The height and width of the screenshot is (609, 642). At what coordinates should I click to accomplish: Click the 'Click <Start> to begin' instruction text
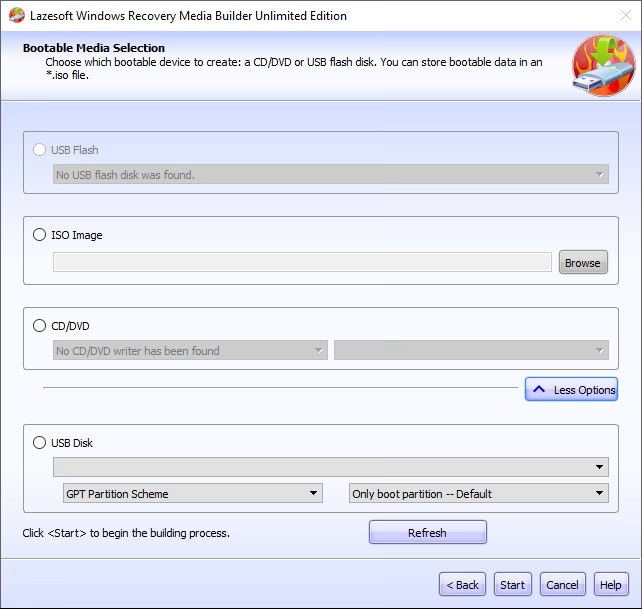pos(126,533)
